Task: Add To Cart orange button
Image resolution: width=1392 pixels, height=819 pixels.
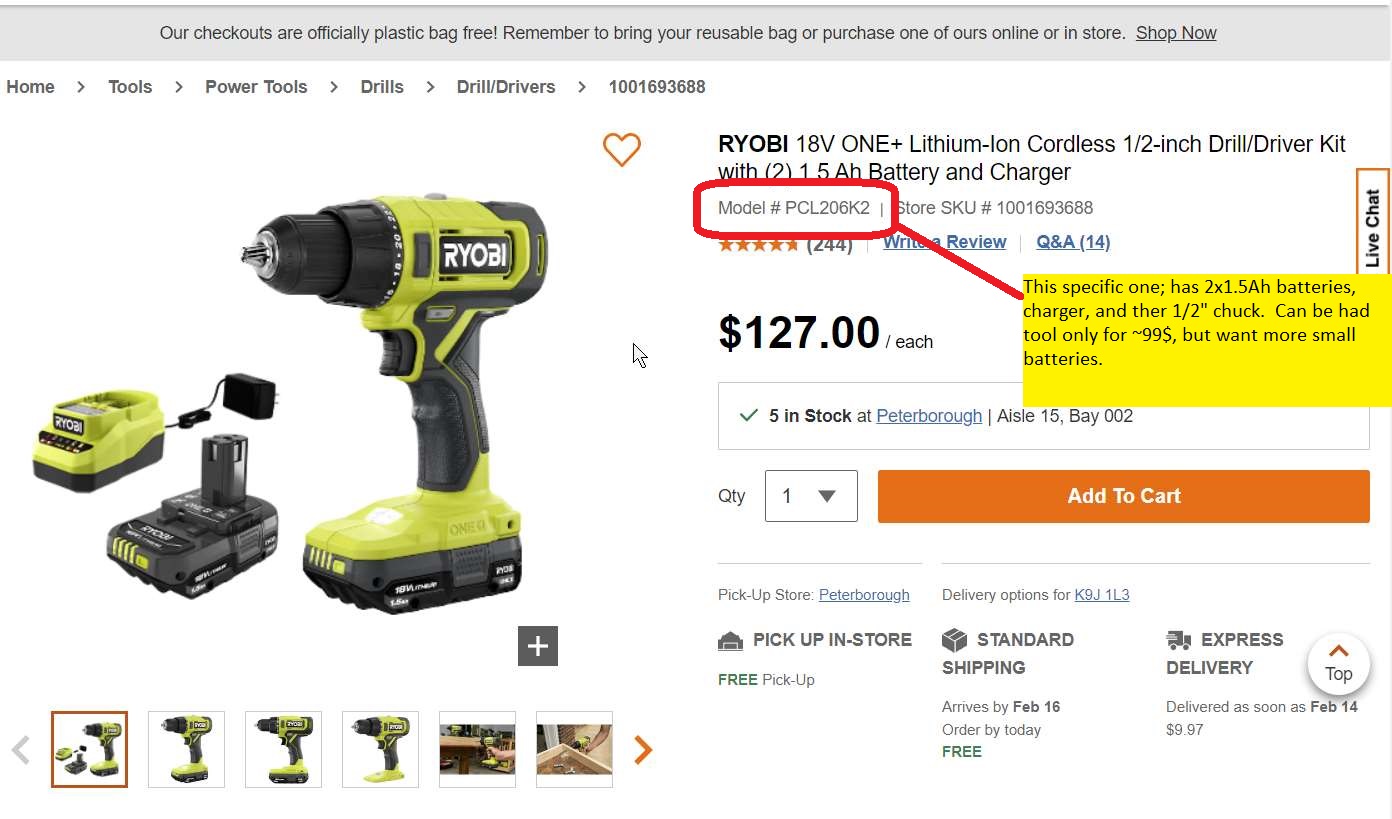Action: (1124, 496)
